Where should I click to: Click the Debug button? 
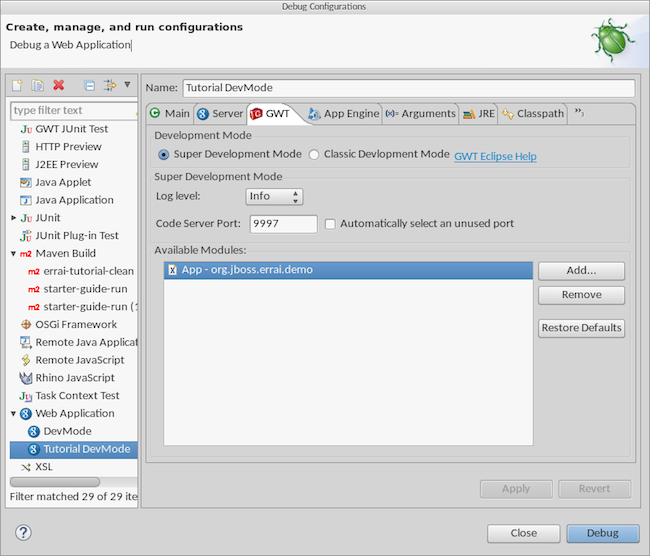coord(603,533)
